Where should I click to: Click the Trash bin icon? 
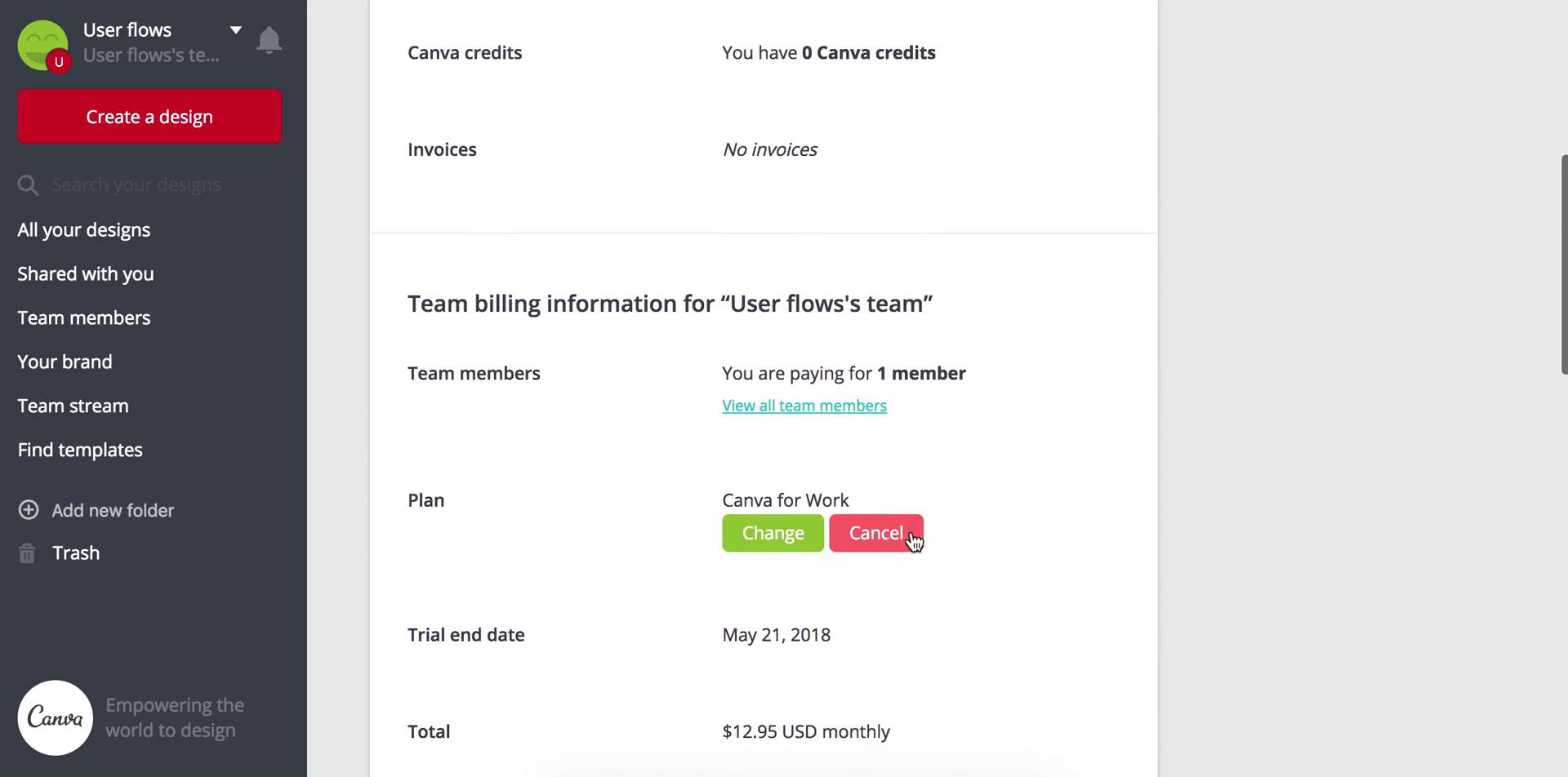(x=27, y=553)
